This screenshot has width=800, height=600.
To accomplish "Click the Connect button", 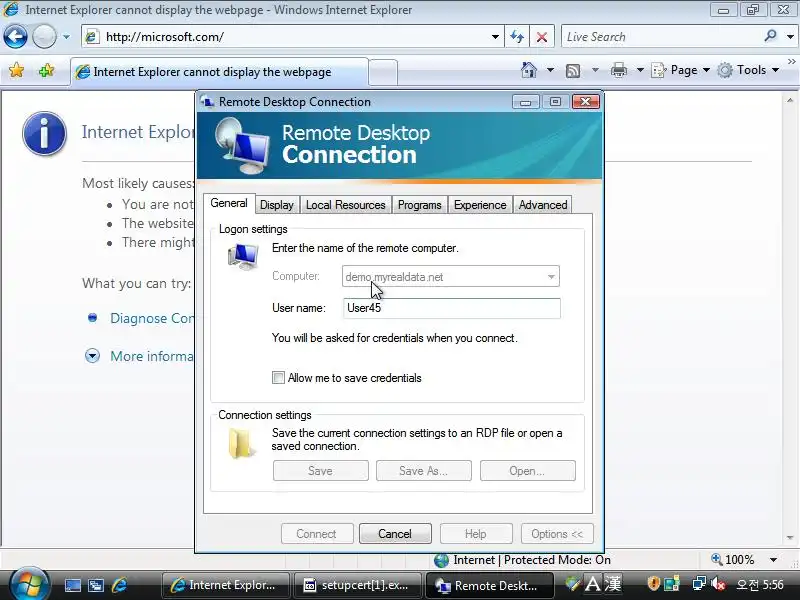I will [x=316, y=534].
